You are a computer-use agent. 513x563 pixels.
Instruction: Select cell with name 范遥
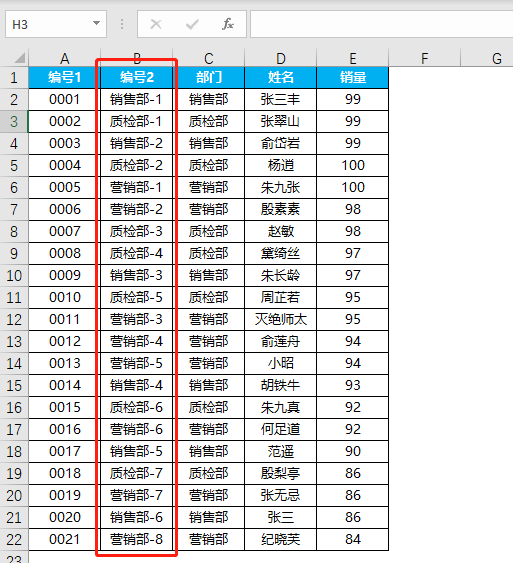click(281, 452)
